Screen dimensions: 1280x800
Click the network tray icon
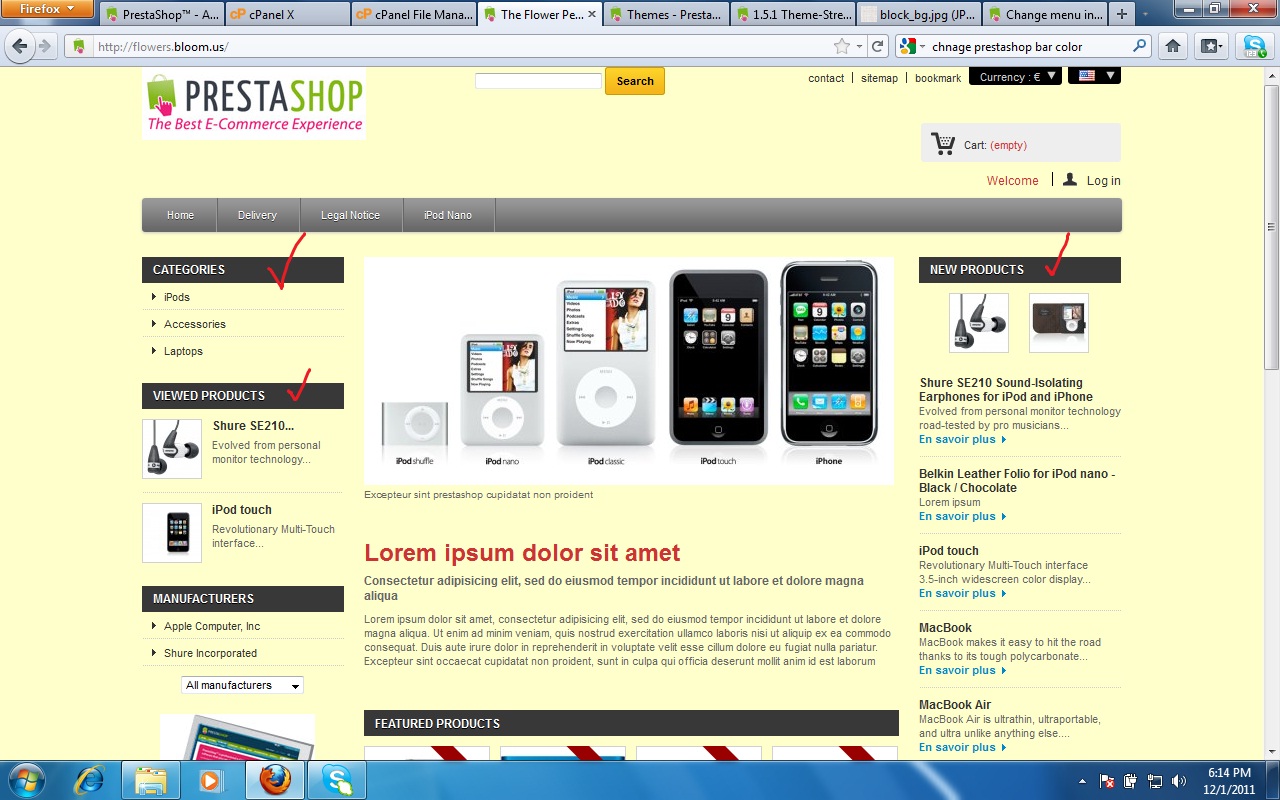click(1155, 780)
